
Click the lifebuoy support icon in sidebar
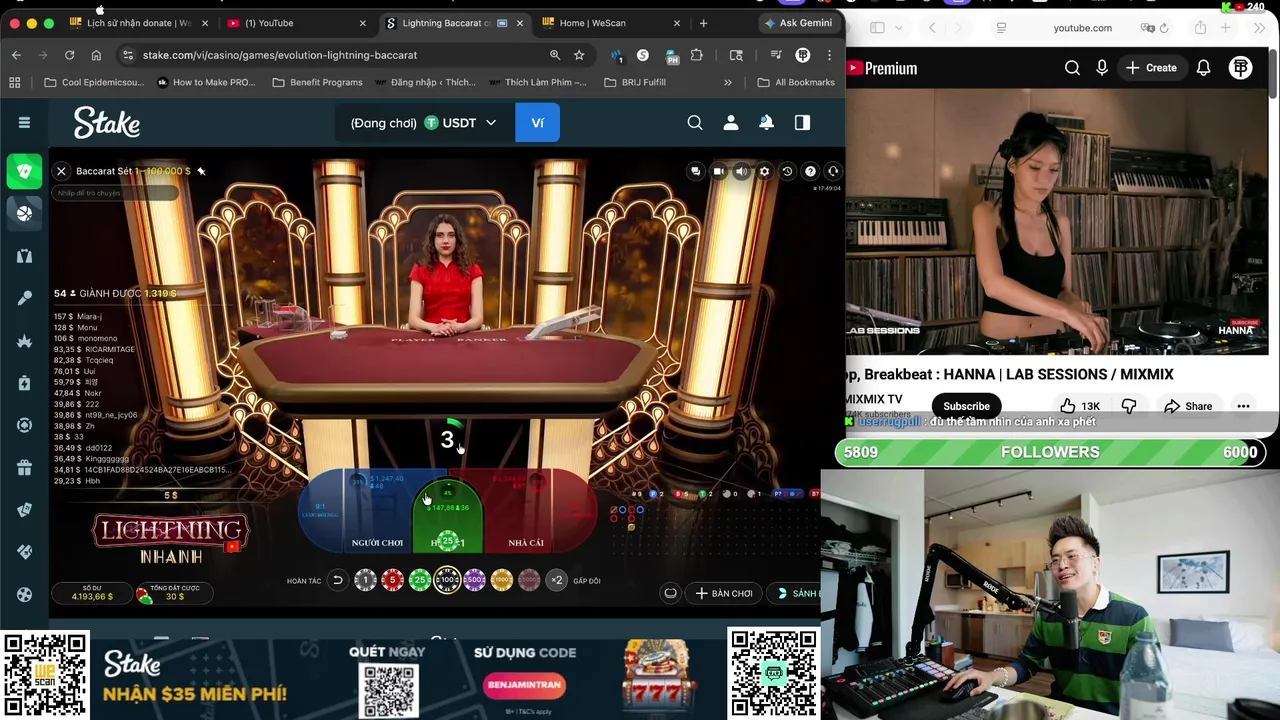click(x=24, y=425)
